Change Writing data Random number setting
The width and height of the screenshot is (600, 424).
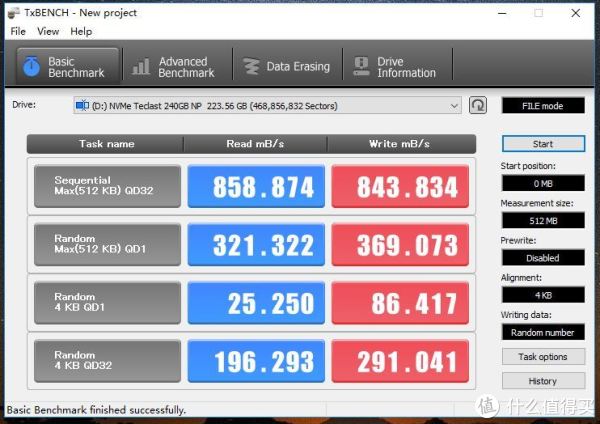pos(543,332)
